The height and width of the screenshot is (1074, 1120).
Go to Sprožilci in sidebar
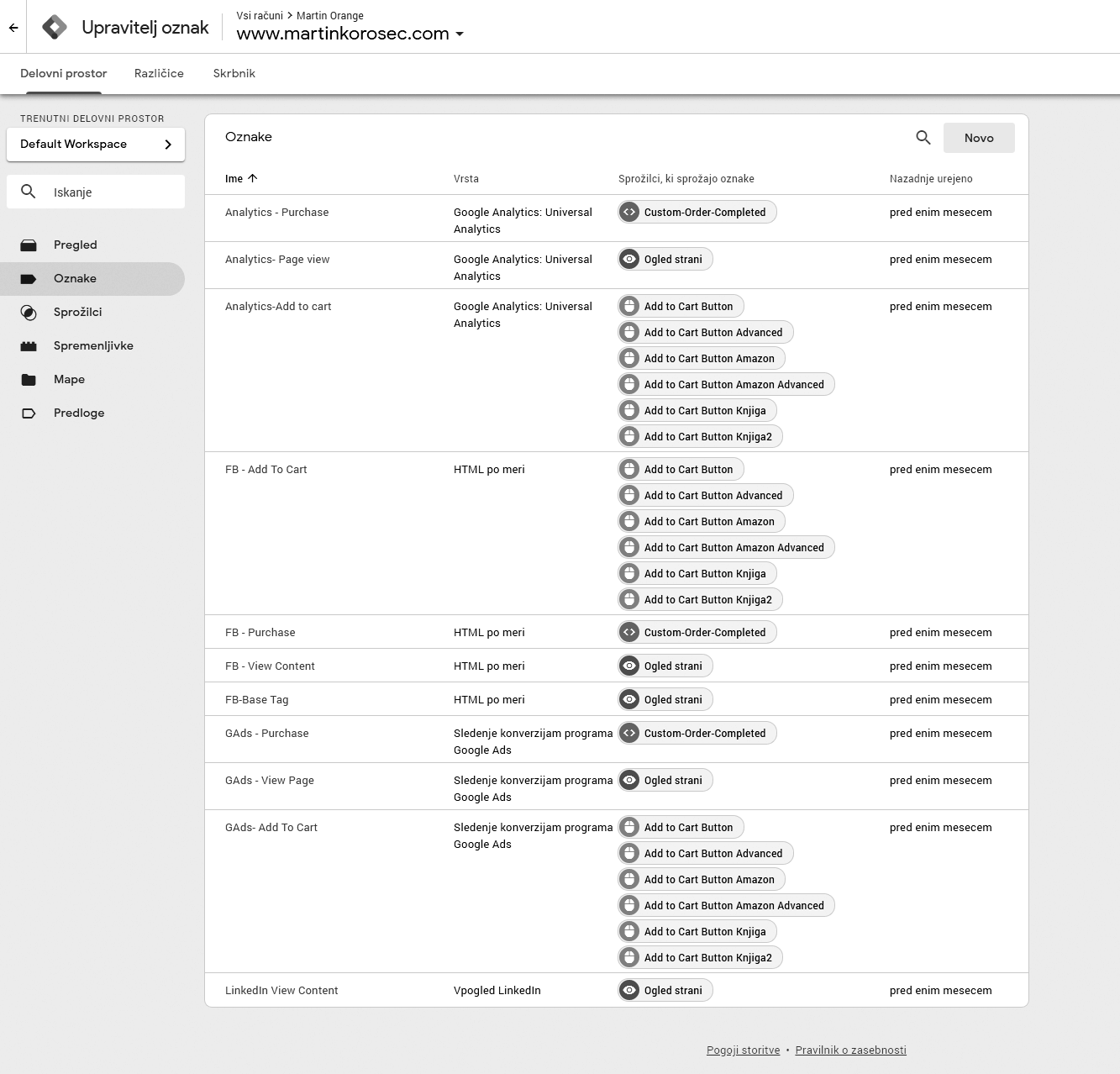coord(77,312)
